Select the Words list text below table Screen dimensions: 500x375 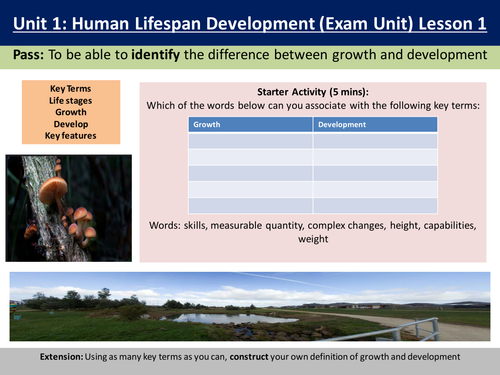[313, 232]
